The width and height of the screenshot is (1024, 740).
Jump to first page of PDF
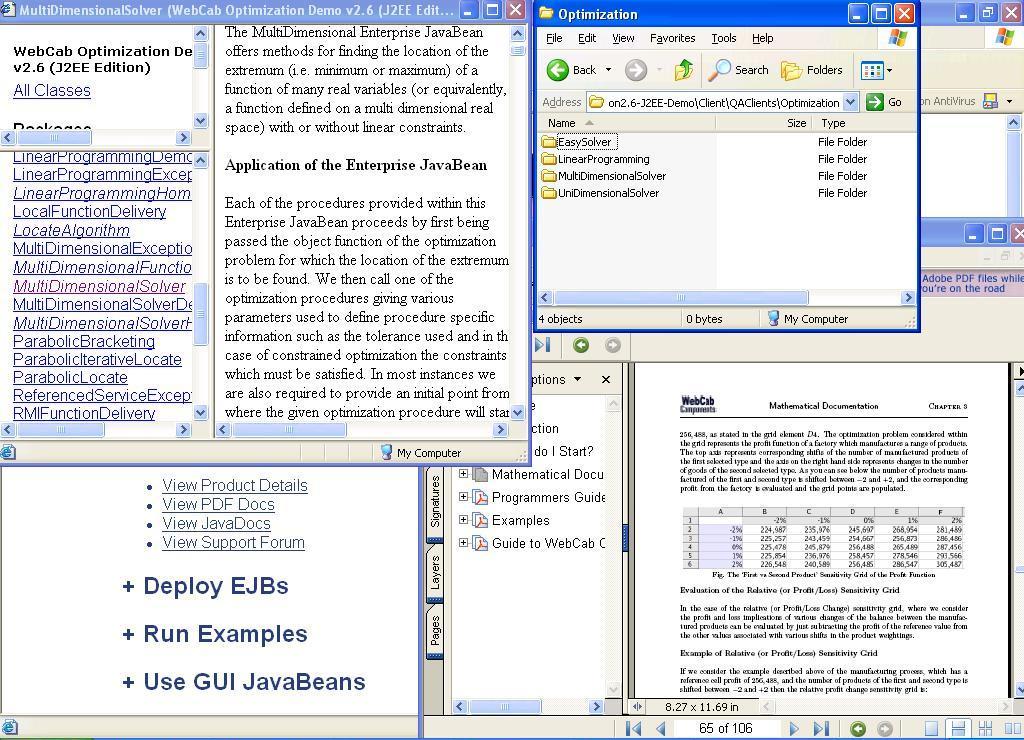coord(633,728)
